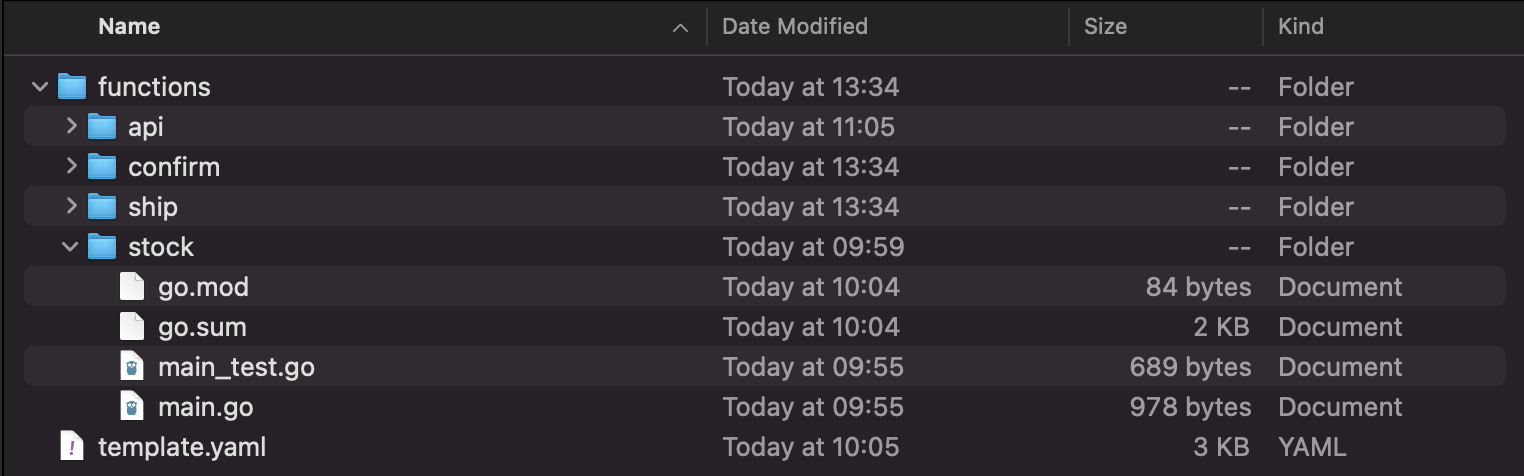The image size is (1524, 476).
Task: Collapse the stock folder
Action: pyautogui.click(x=70, y=247)
